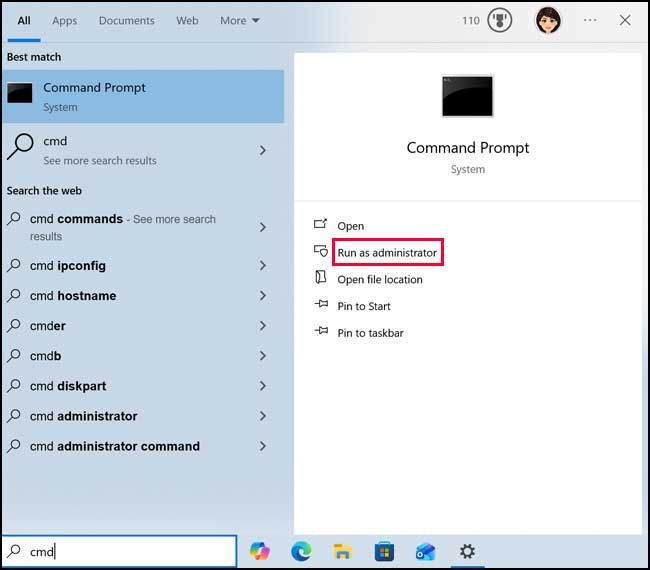Click the Open file location folder icon
The height and width of the screenshot is (570, 650).
[x=320, y=277]
